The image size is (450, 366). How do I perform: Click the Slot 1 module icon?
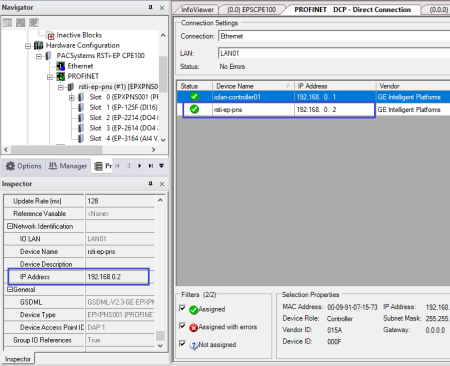pyautogui.click(x=81, y=107)
